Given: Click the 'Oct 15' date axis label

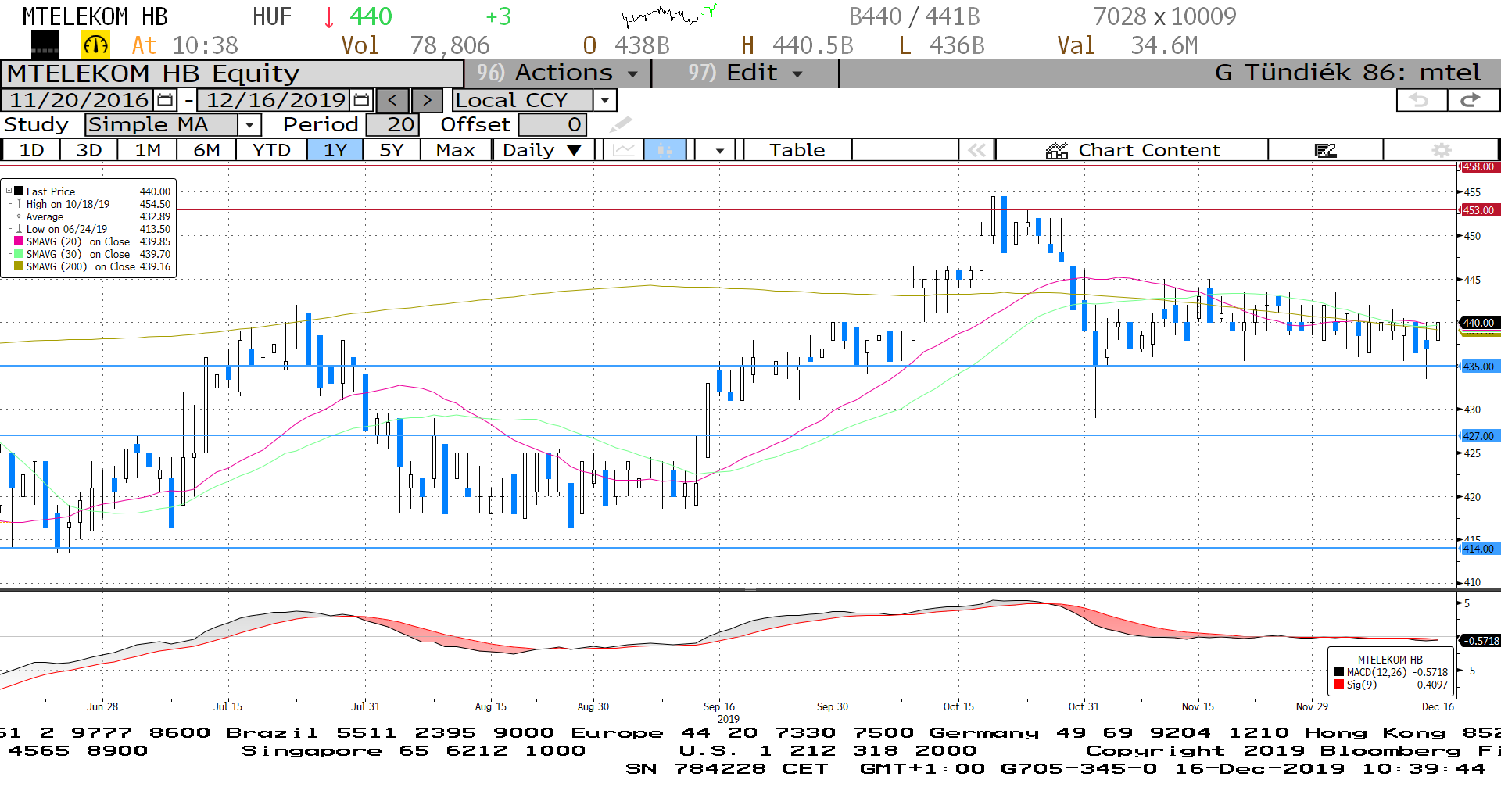Looking at the screenshot, I should pyautogui.click(x=958, y=706).
